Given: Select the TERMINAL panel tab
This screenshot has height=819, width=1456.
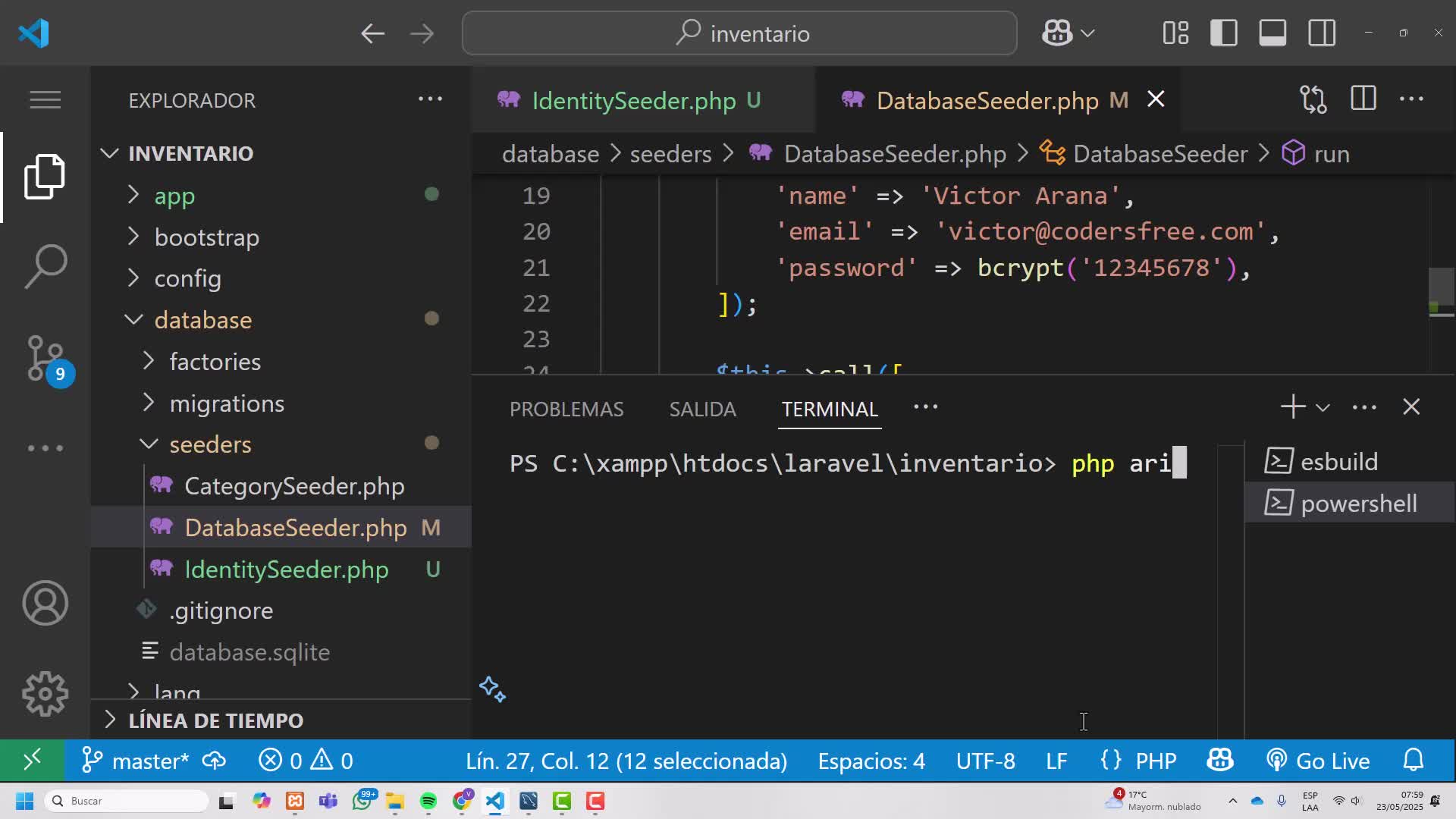Looking at the screenshot, I should [830, 409].
